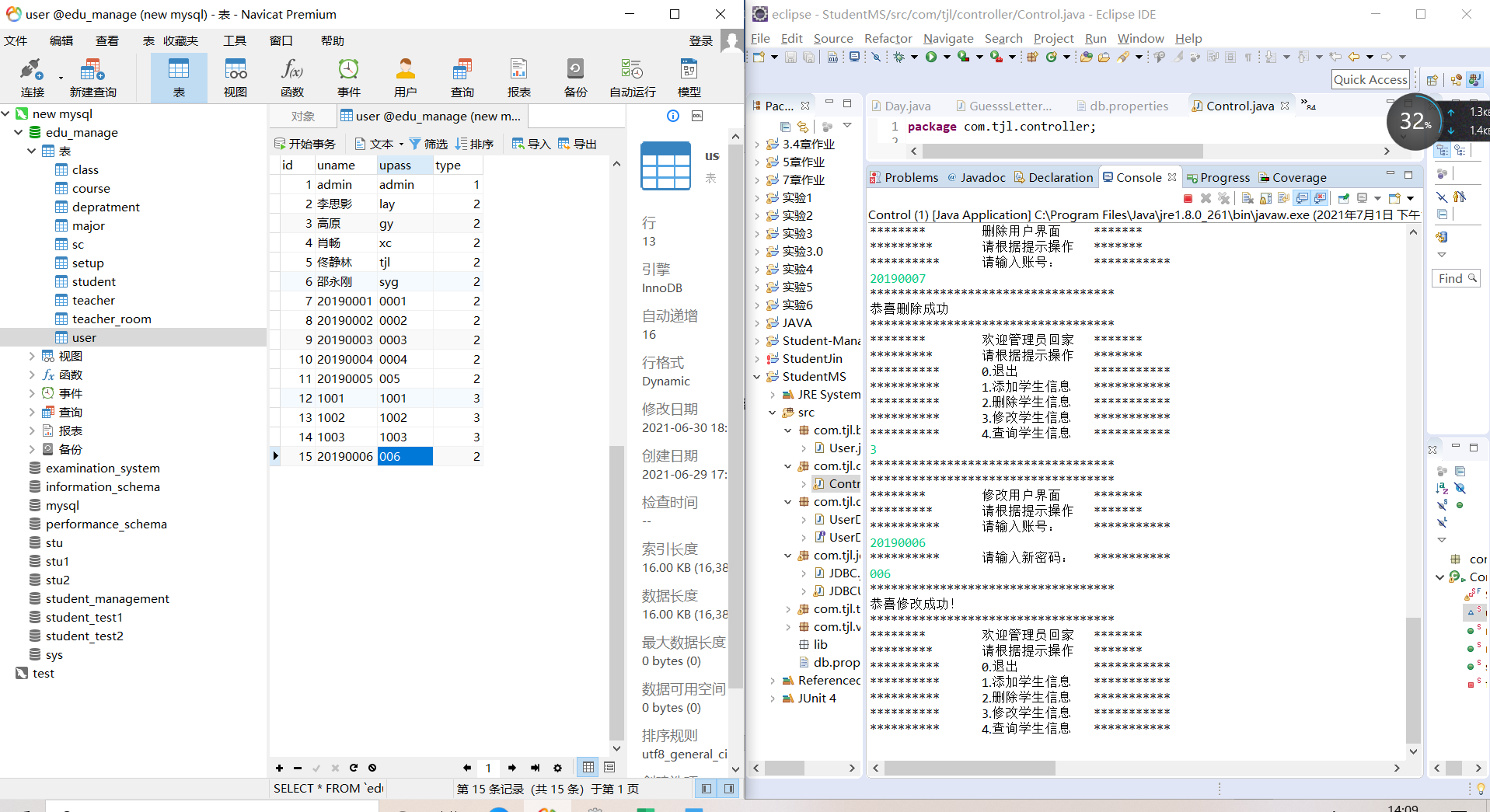The width and height of the screenshot is (1490, 812).
Task: Click the New Java Class icon
Action: (x=1052, y=57)
